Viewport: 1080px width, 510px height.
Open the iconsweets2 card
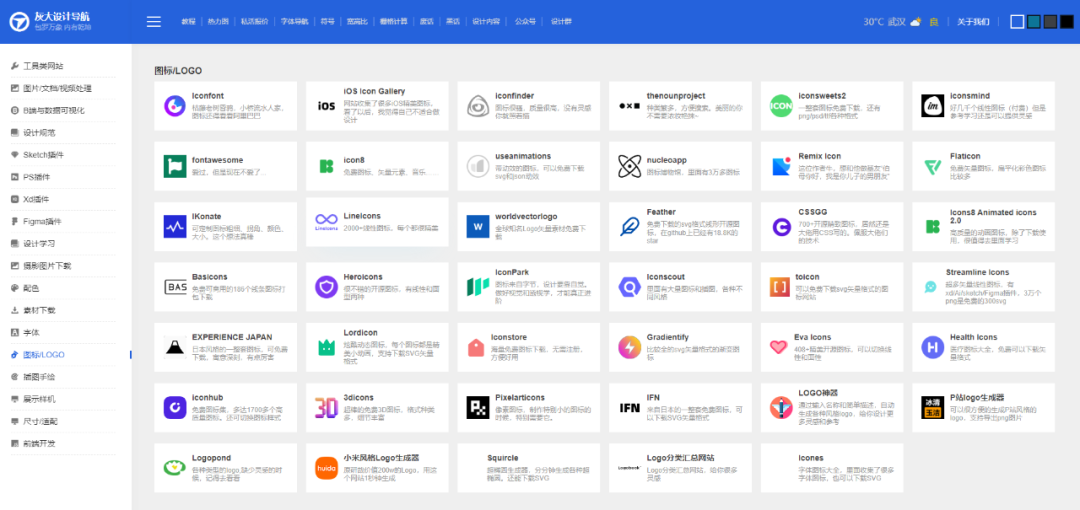[x=832, y=106]
